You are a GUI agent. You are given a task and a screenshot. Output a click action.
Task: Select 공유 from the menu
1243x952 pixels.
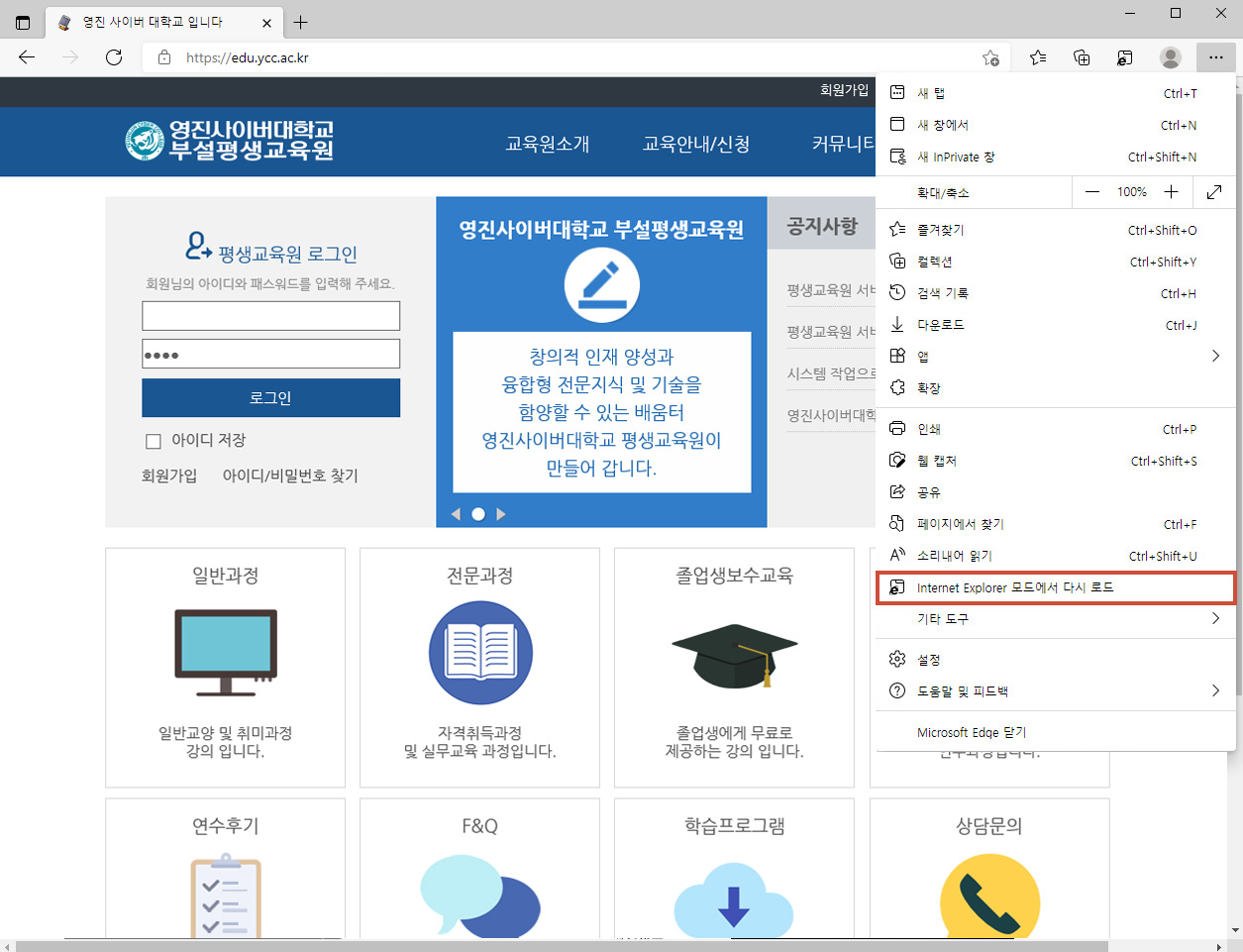[1056, 492]
